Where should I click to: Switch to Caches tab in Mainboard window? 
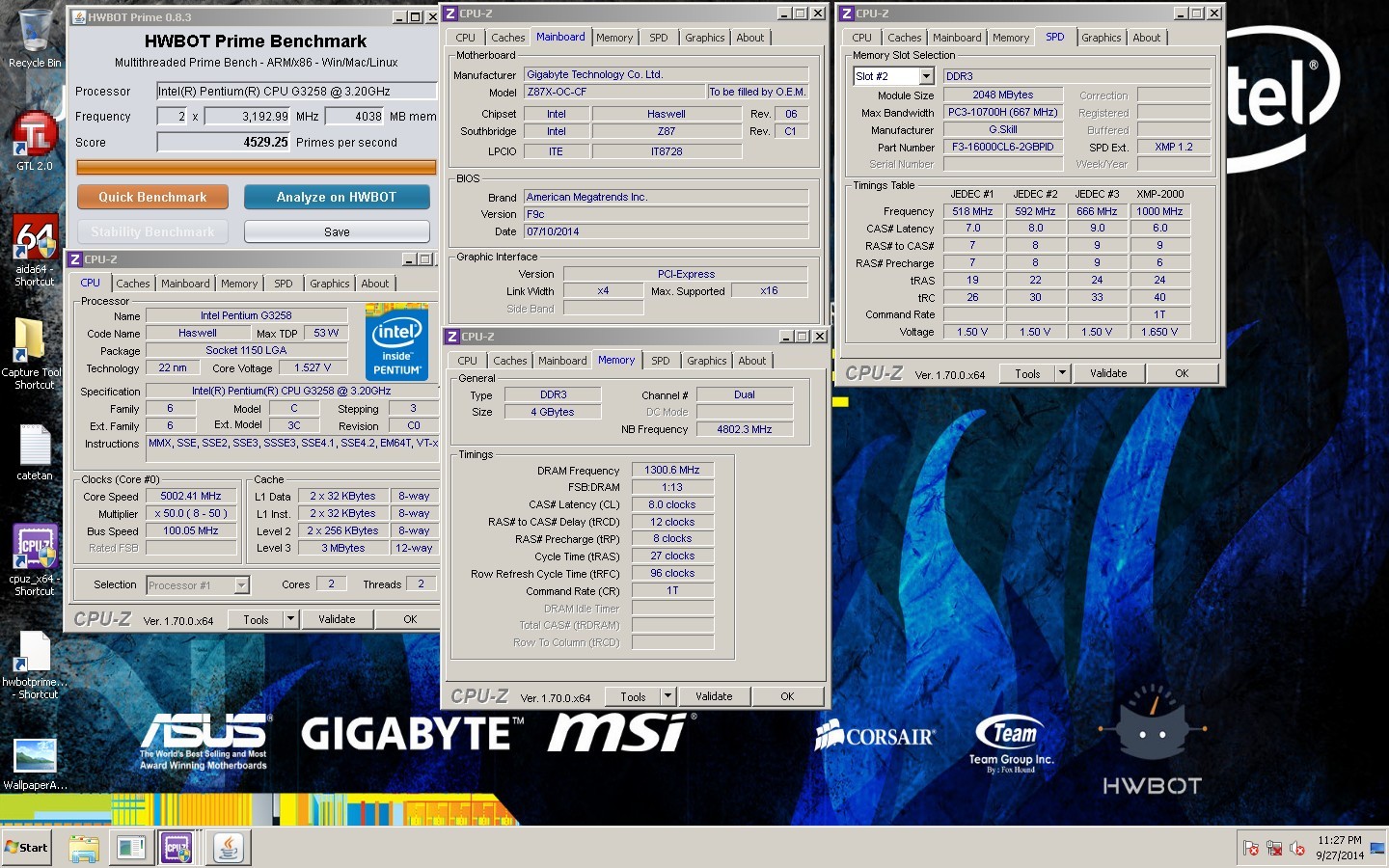[507, 38]
